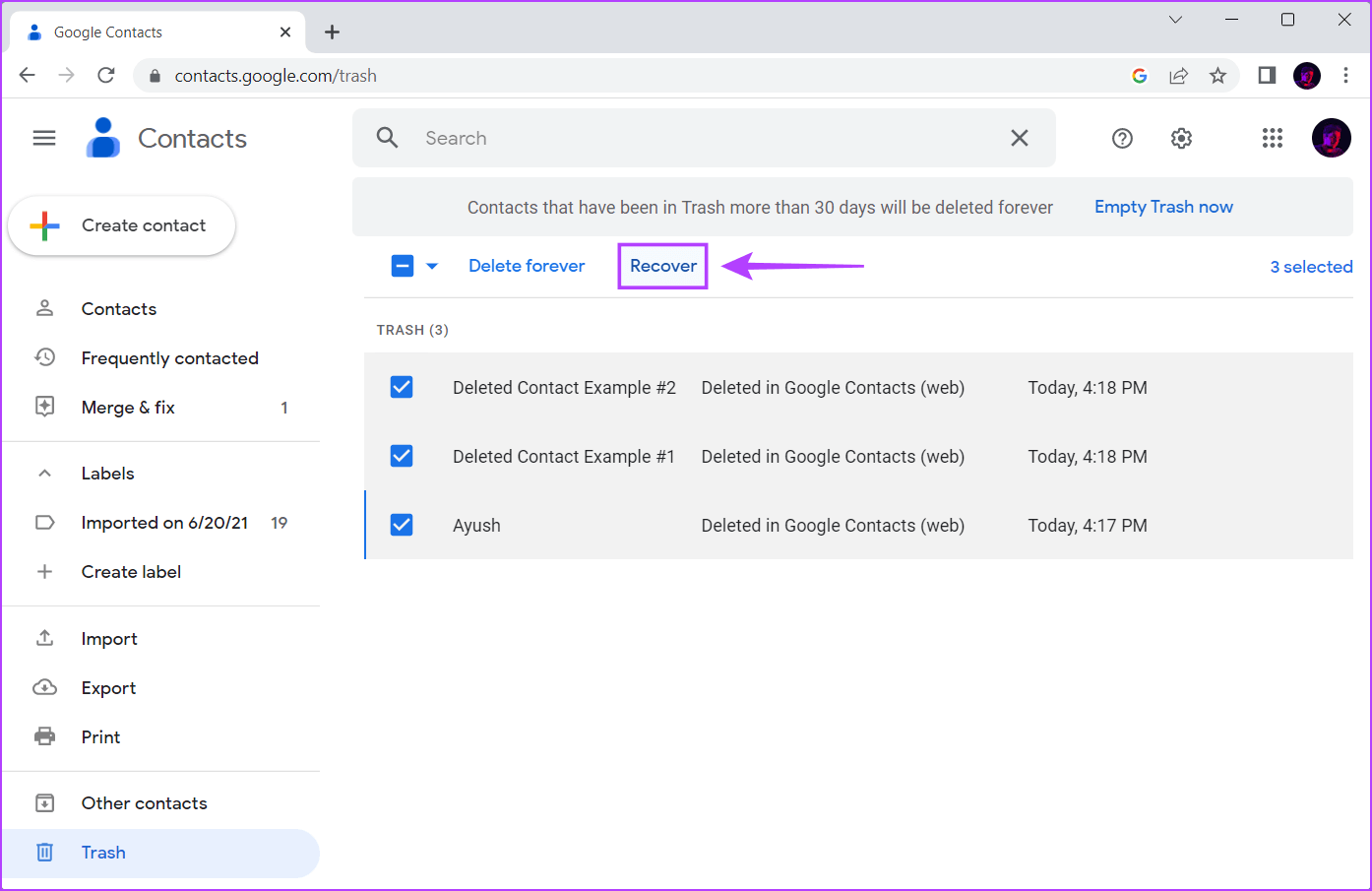Click Recover button
This screenshot has width=1372, height=891.
pyautogui.click(x=663, y=266)
